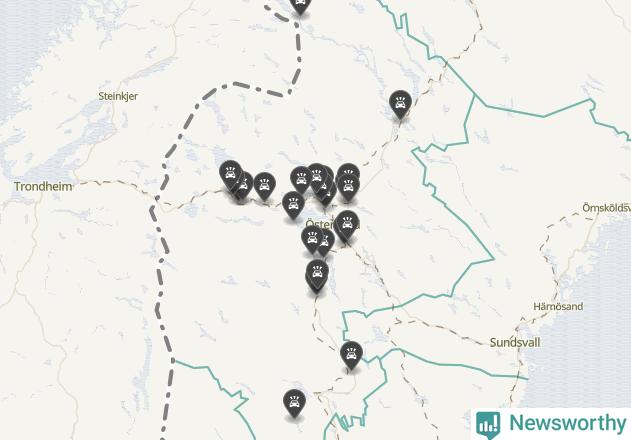
Task: Select the southernmost car marker on map
Action: pos(294,403)
